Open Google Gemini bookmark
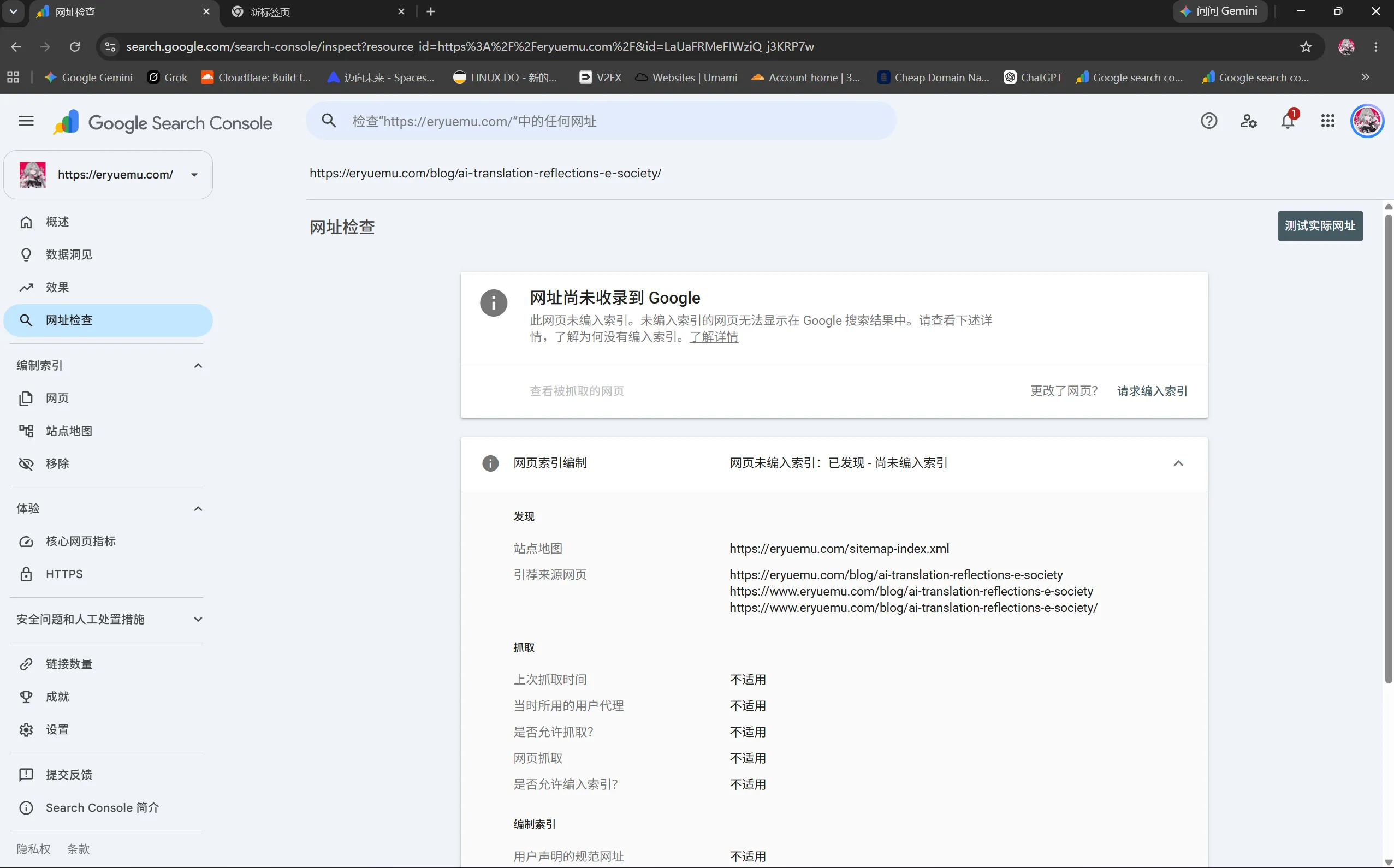The width and height of the screenshot is (1394, 868). (x=89, y=78)
